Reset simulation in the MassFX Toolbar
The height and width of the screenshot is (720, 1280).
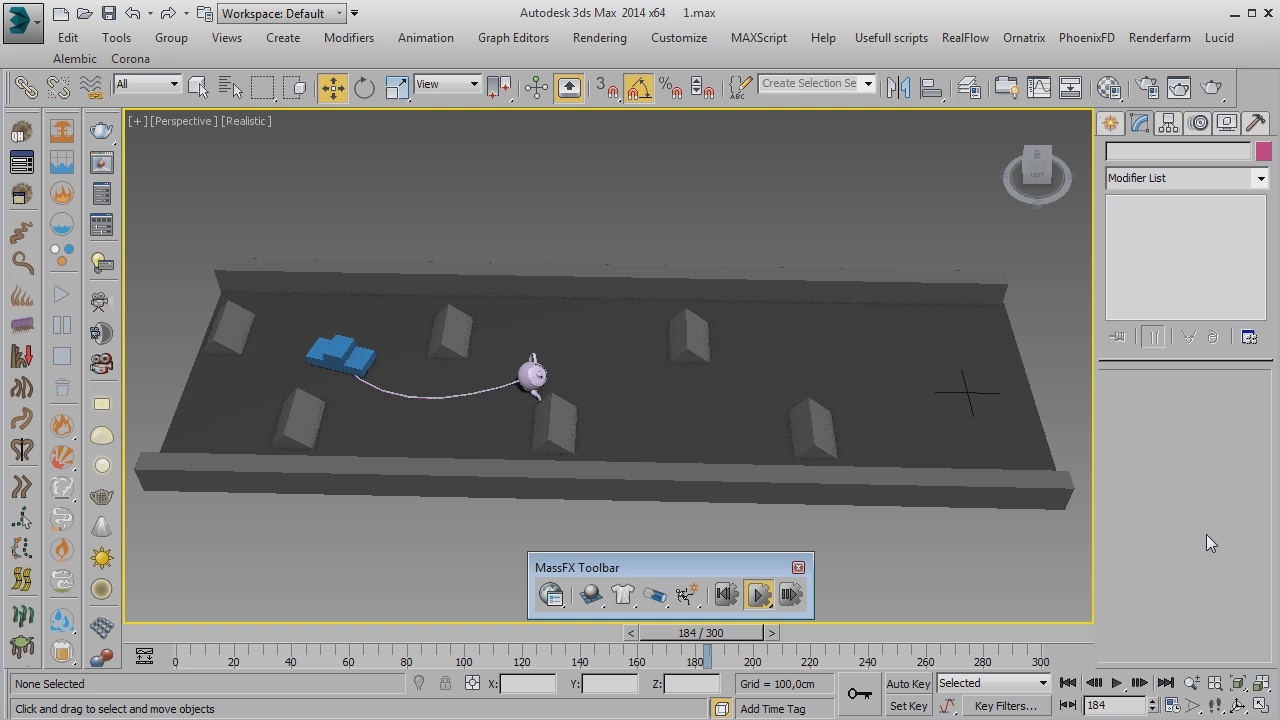pos(726,595)
